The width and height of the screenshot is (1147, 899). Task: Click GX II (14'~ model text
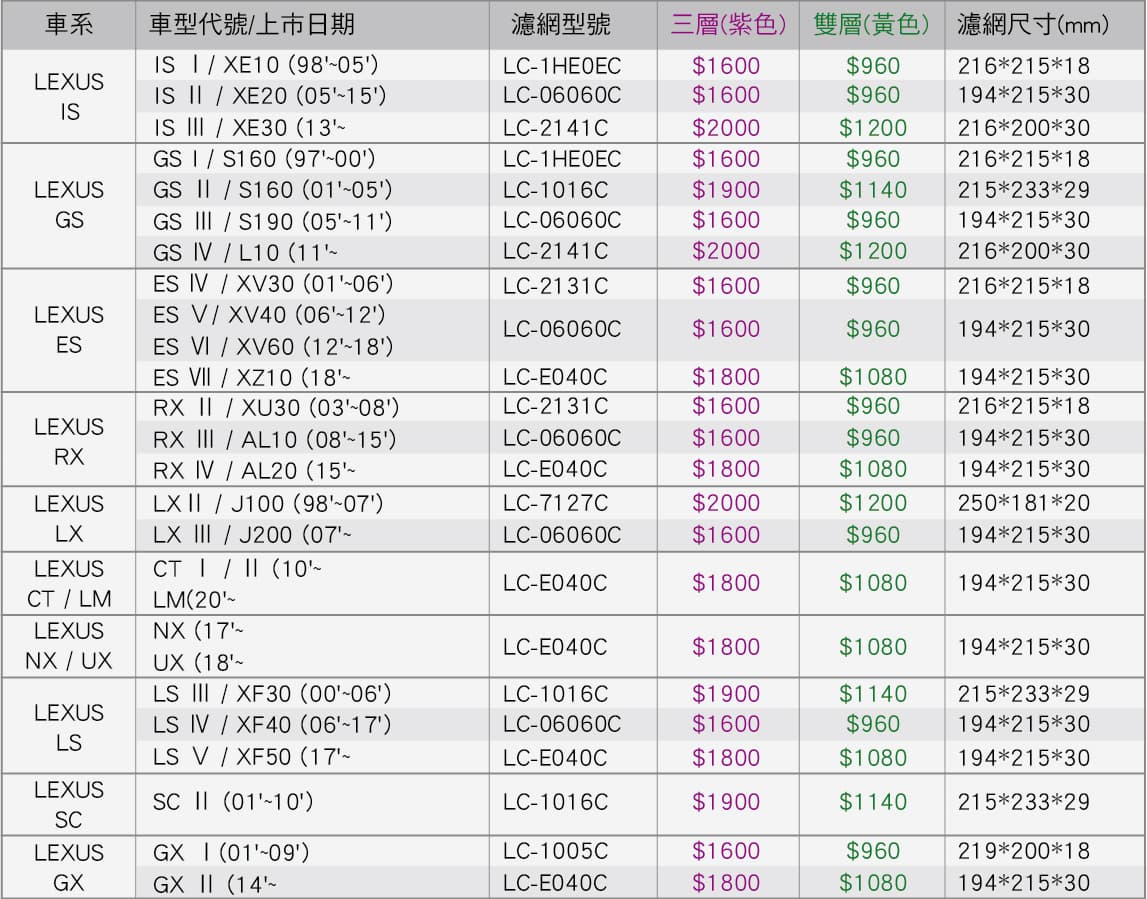[x=214, y=884]
